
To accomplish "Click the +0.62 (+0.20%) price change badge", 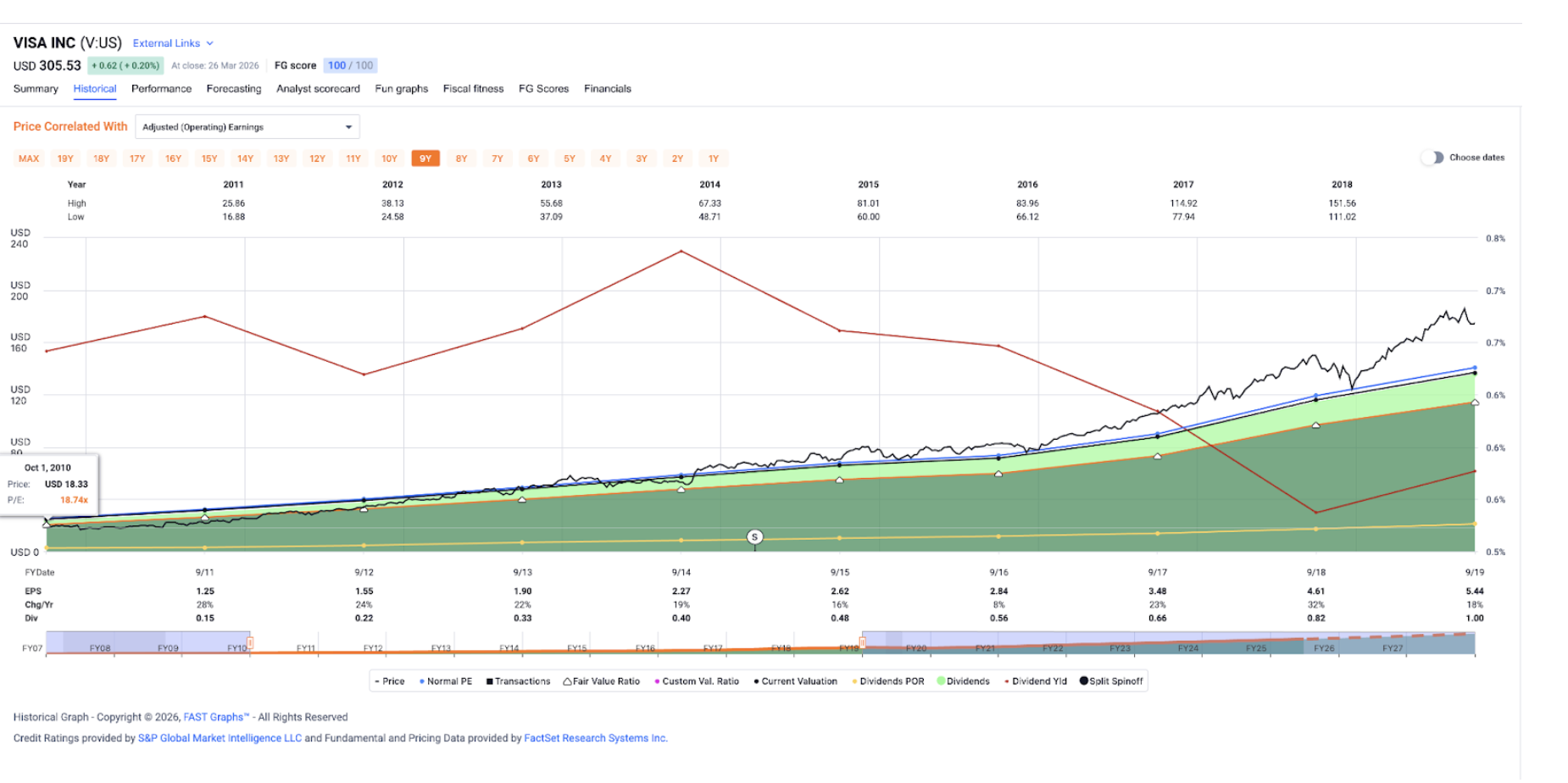I will click(125, 66).
